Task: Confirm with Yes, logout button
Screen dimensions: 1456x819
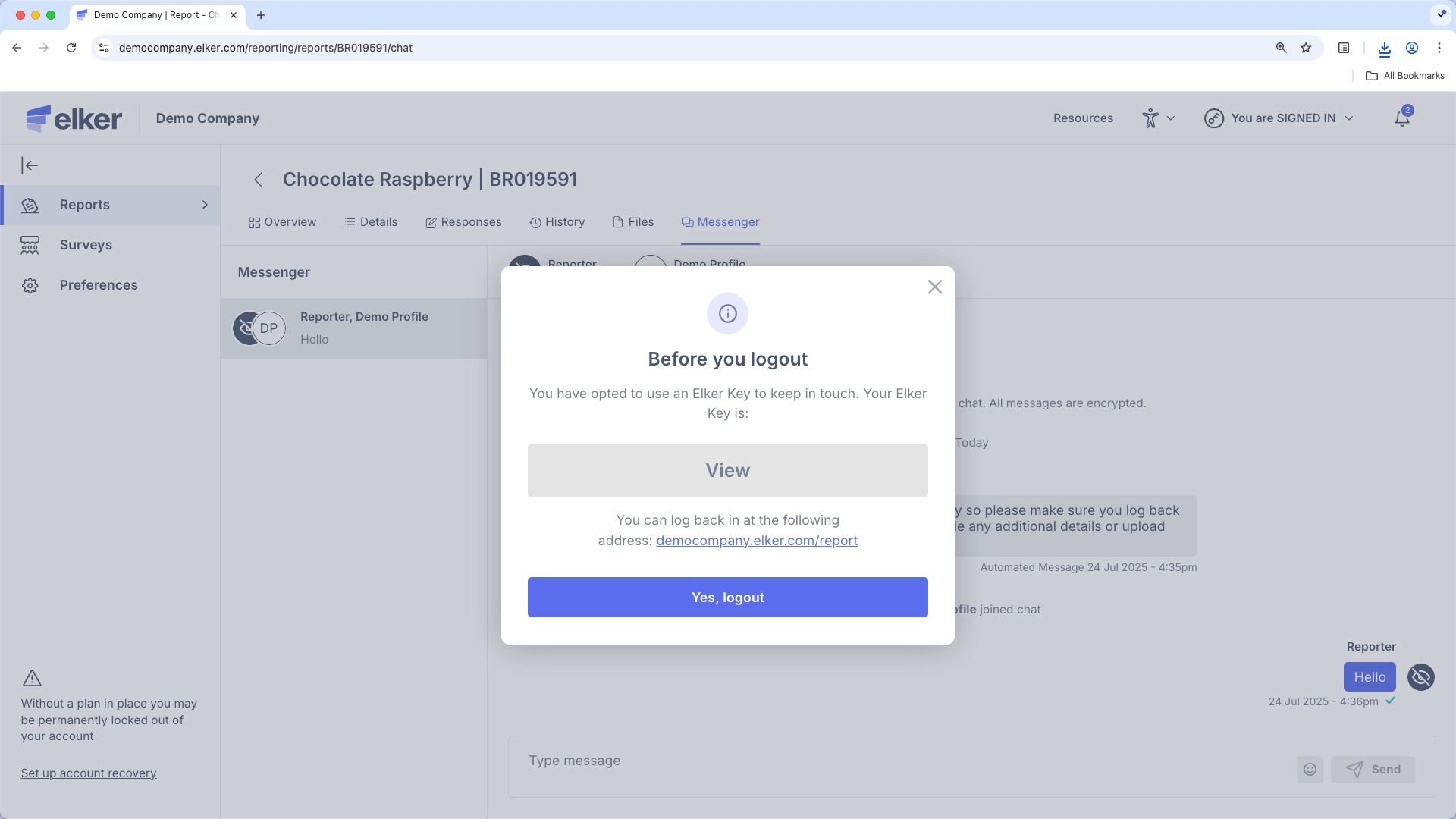Action: 727,597
